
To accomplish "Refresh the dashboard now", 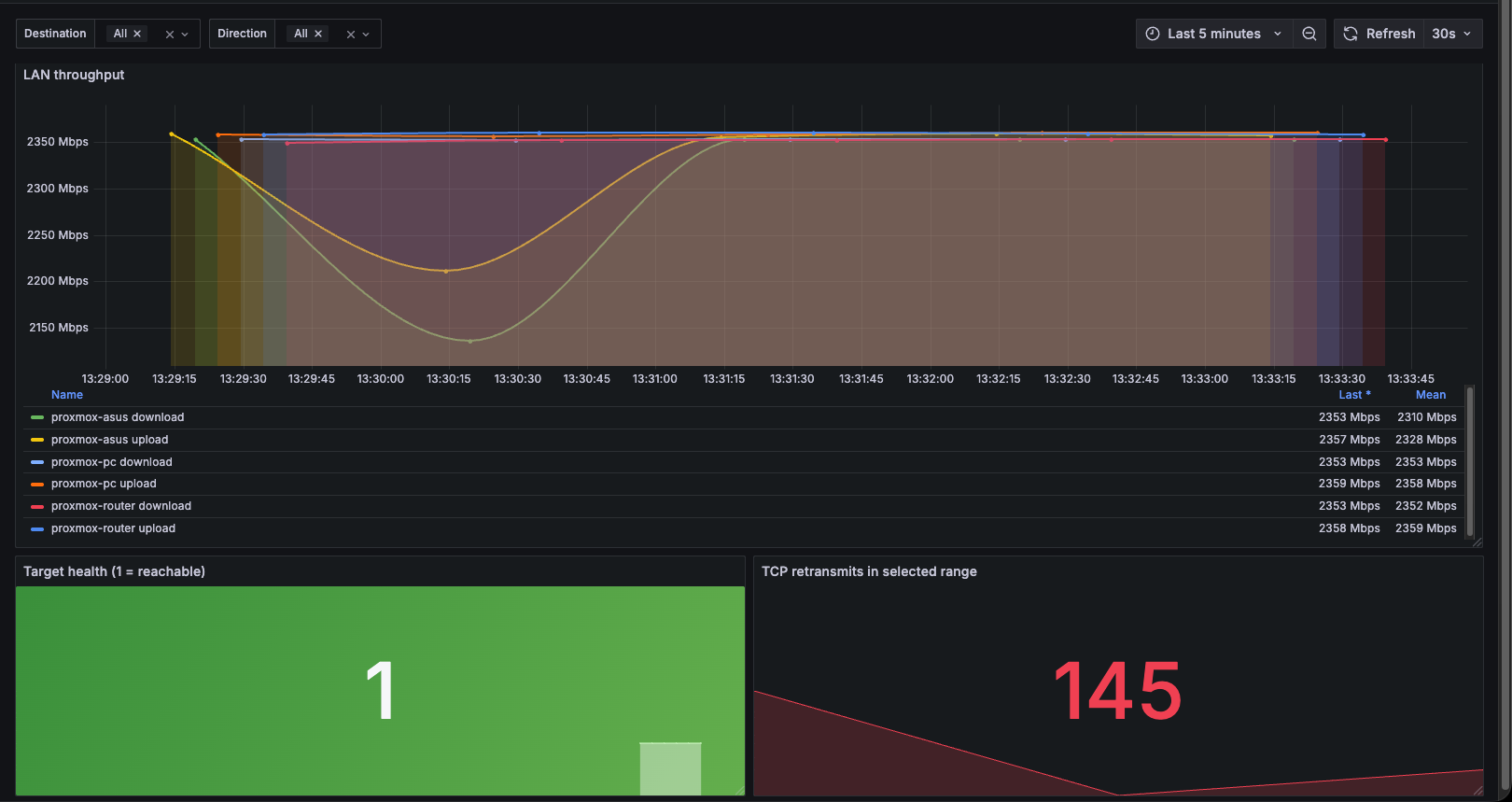I will coord(1379,34).
